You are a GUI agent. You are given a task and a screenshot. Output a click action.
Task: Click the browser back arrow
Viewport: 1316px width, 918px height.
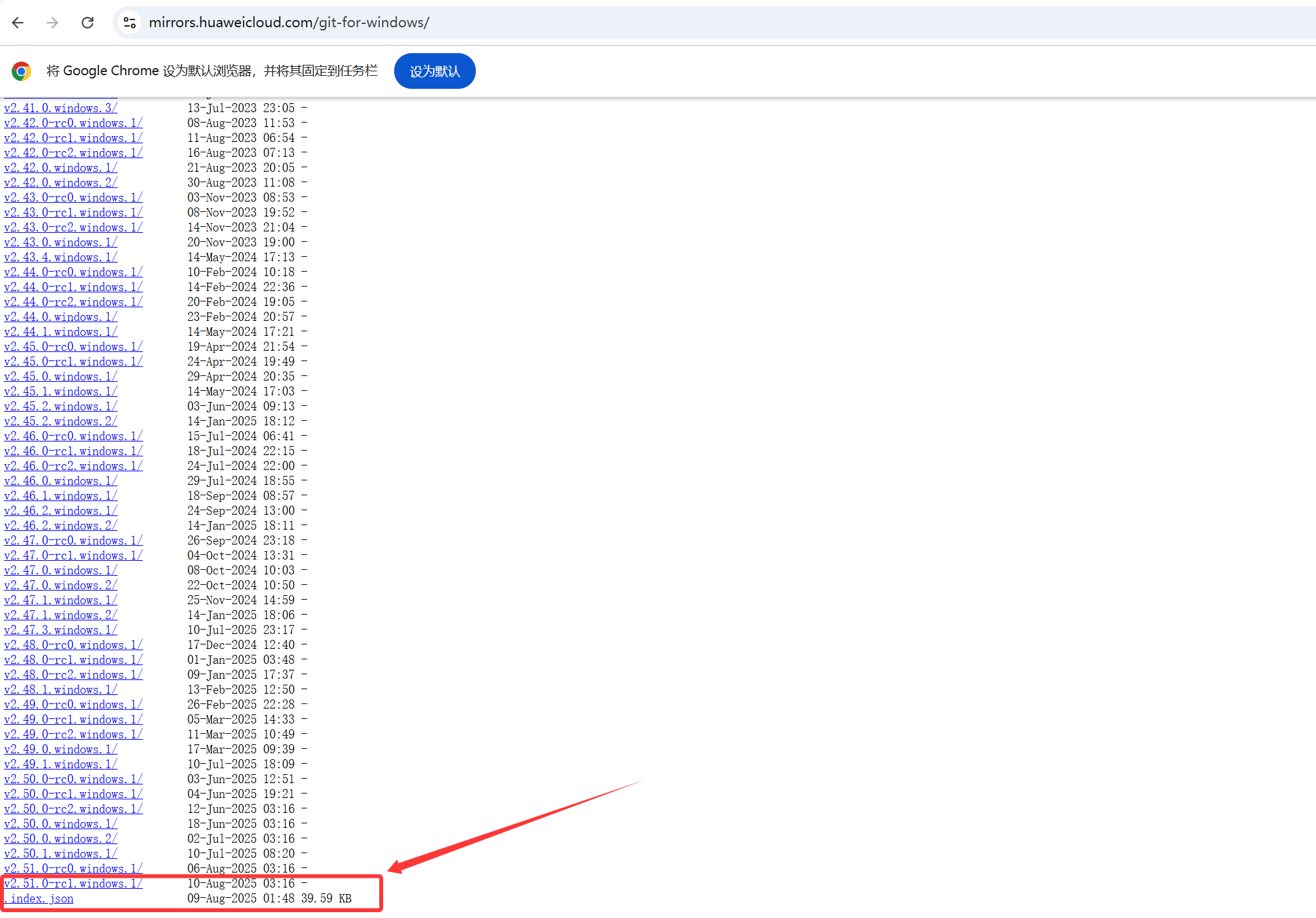[18, 23]
